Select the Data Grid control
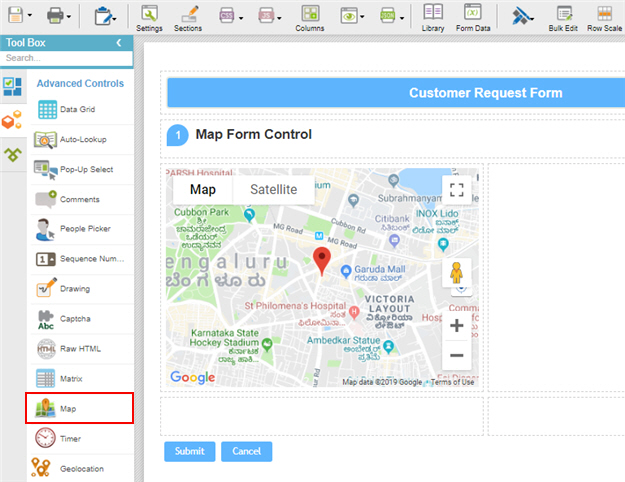625x482 pixels. click(82, 110)
